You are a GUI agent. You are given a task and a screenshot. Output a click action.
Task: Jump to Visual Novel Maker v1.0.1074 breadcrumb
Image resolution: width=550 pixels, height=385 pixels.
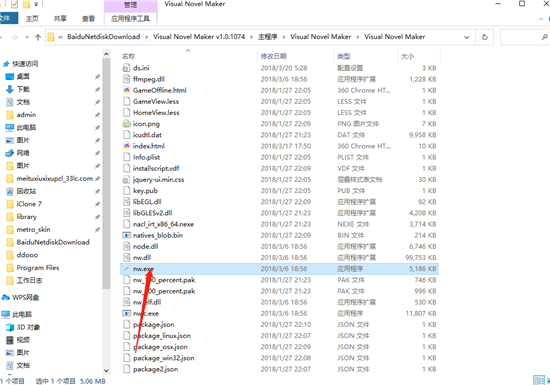[199, 37]
